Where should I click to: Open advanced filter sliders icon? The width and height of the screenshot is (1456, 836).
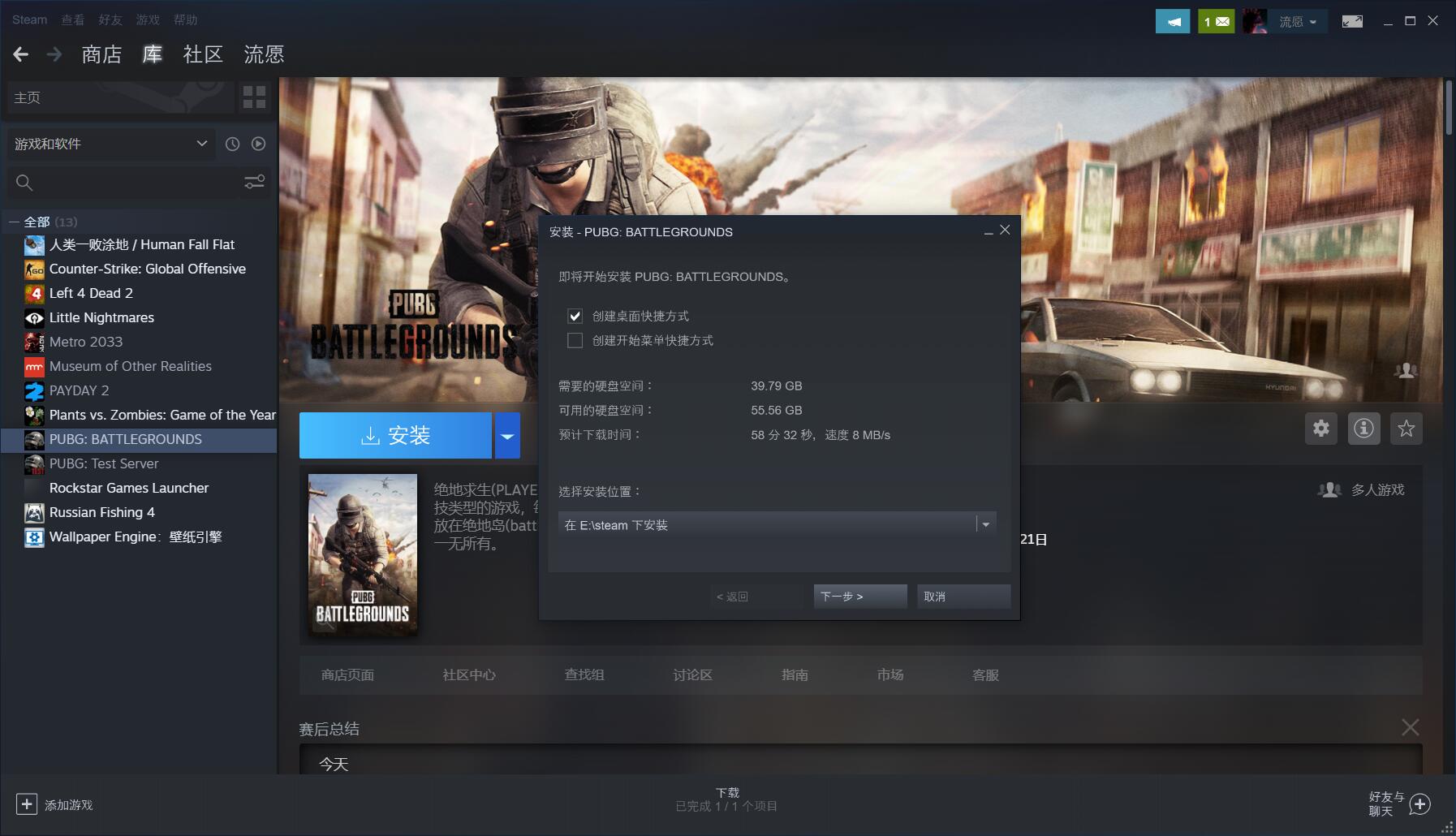point(255,182)
